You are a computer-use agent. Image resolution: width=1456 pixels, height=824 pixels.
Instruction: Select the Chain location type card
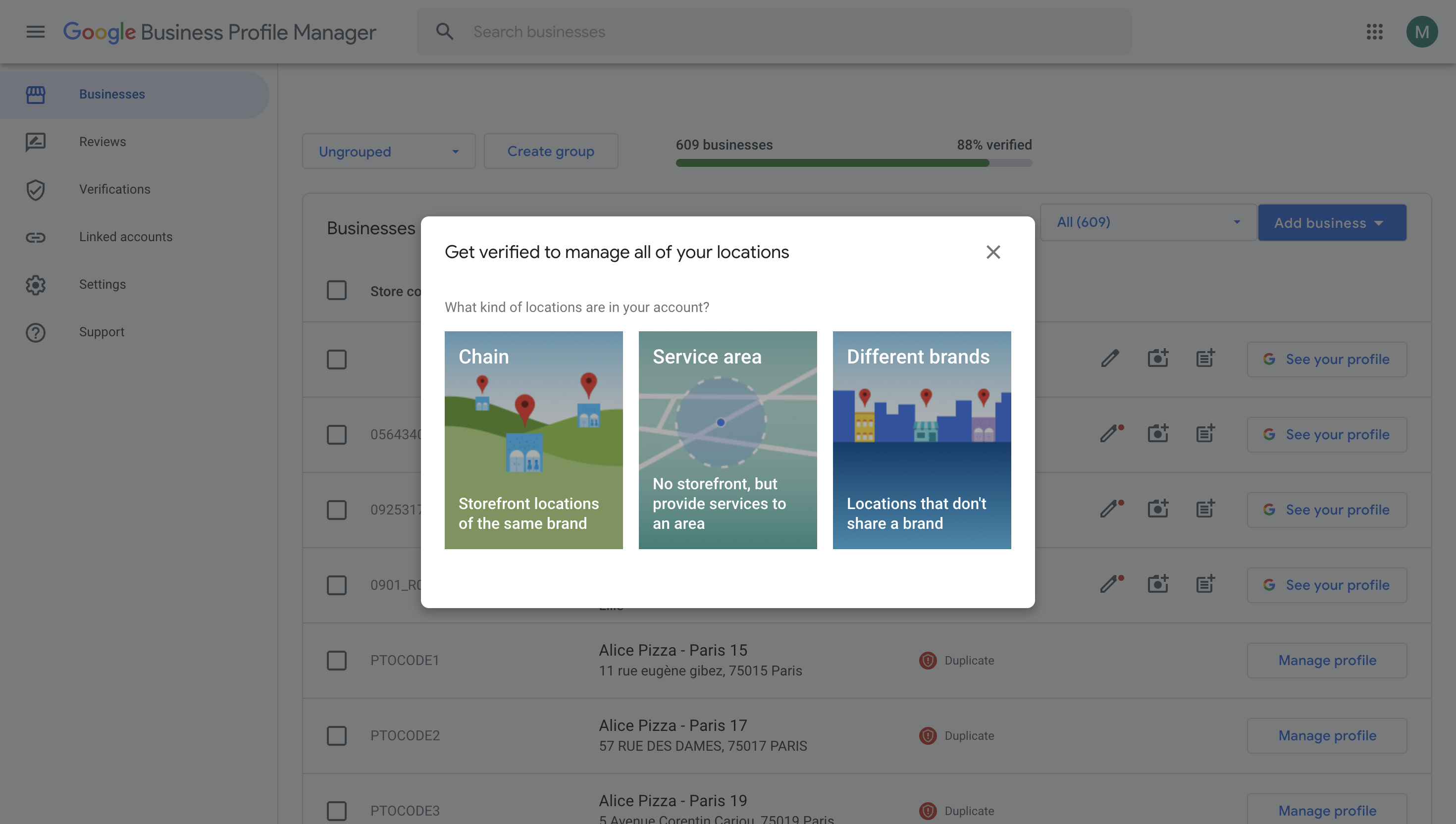click(x=534, y=440)
